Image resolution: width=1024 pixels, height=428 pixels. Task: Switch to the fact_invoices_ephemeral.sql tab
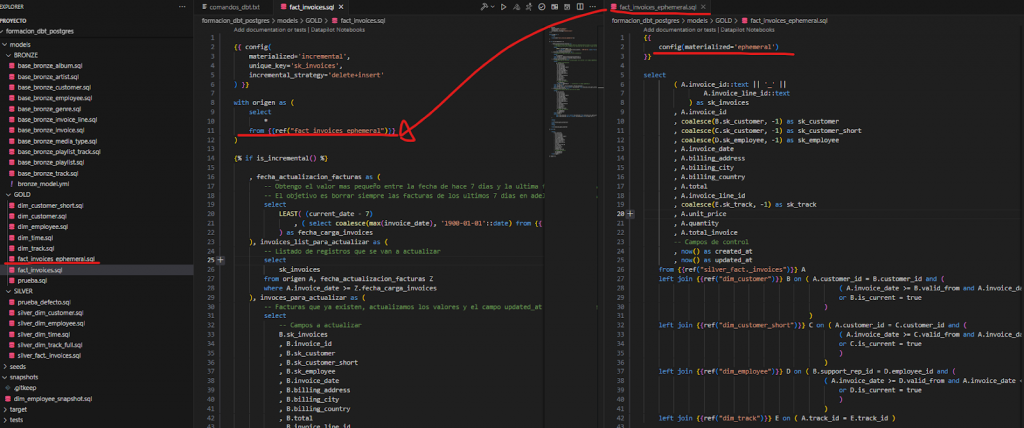coord(658,7)
